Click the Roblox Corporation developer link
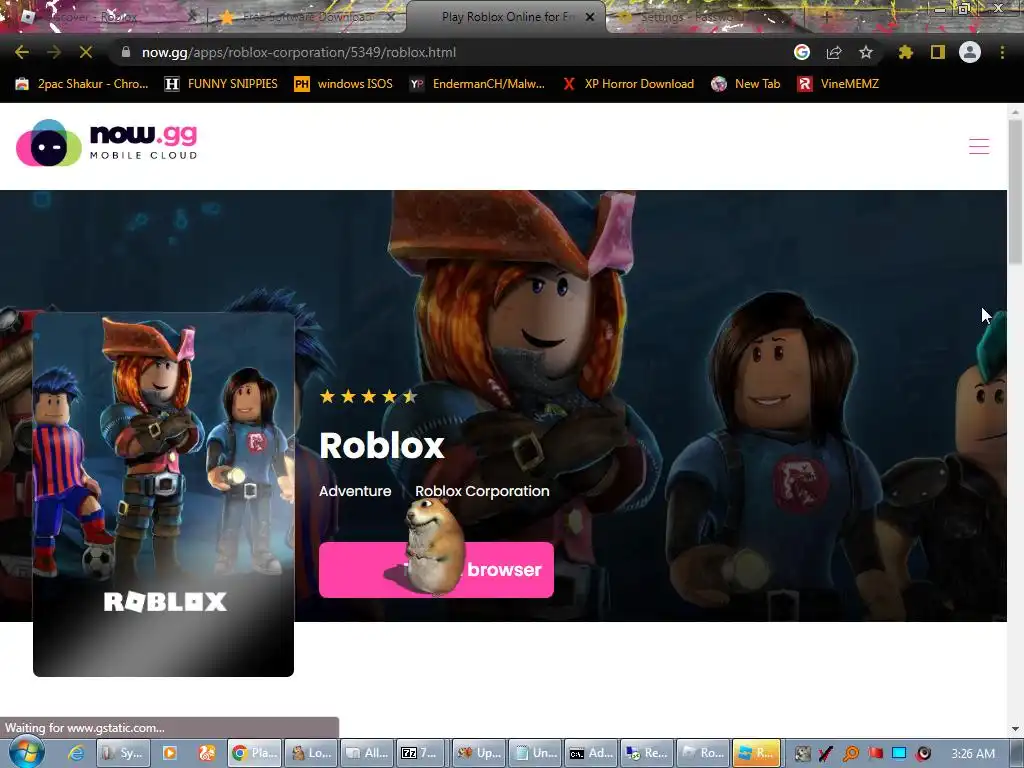 pos(482,491)
